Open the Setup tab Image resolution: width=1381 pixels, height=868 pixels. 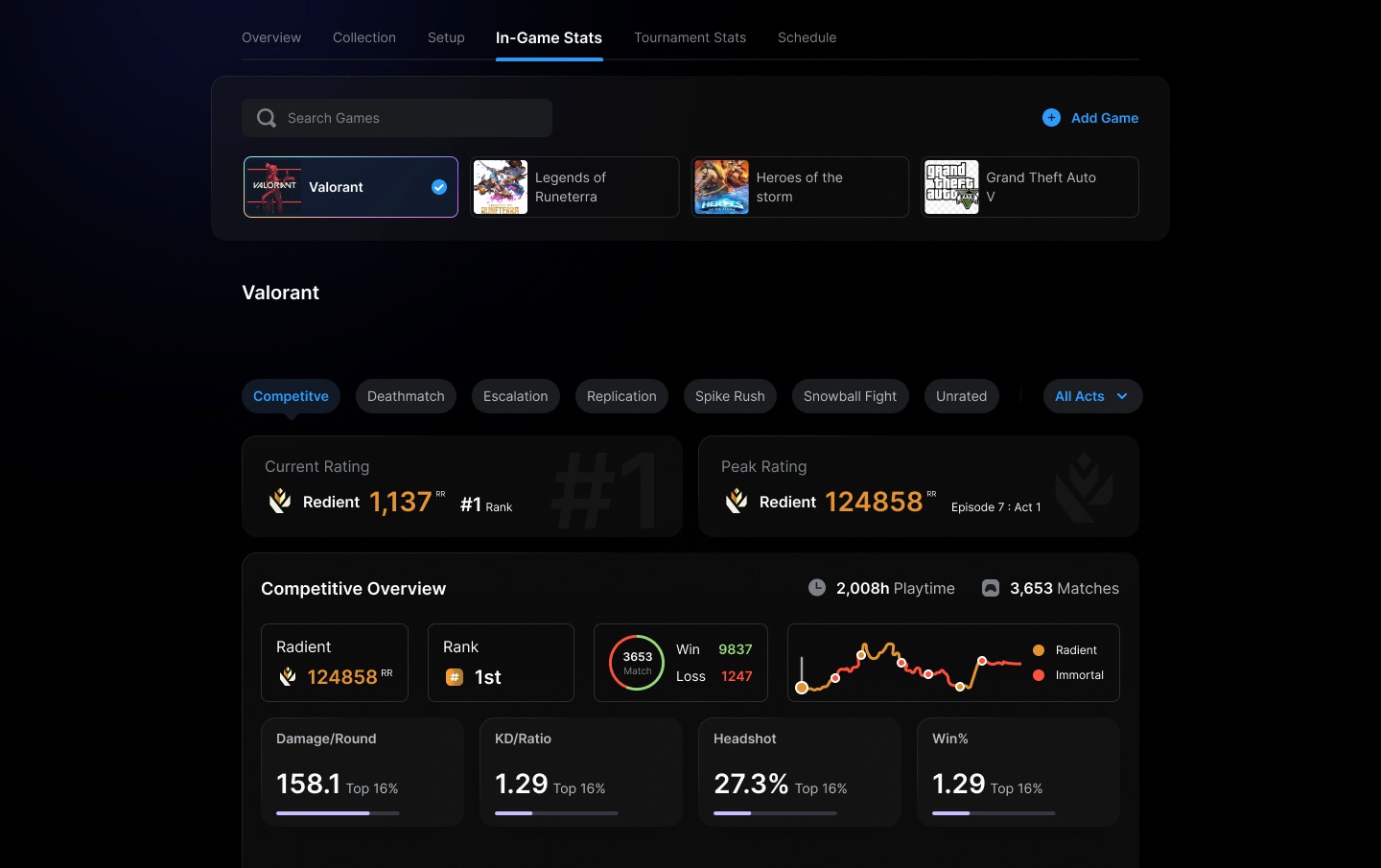pos(446,37)
